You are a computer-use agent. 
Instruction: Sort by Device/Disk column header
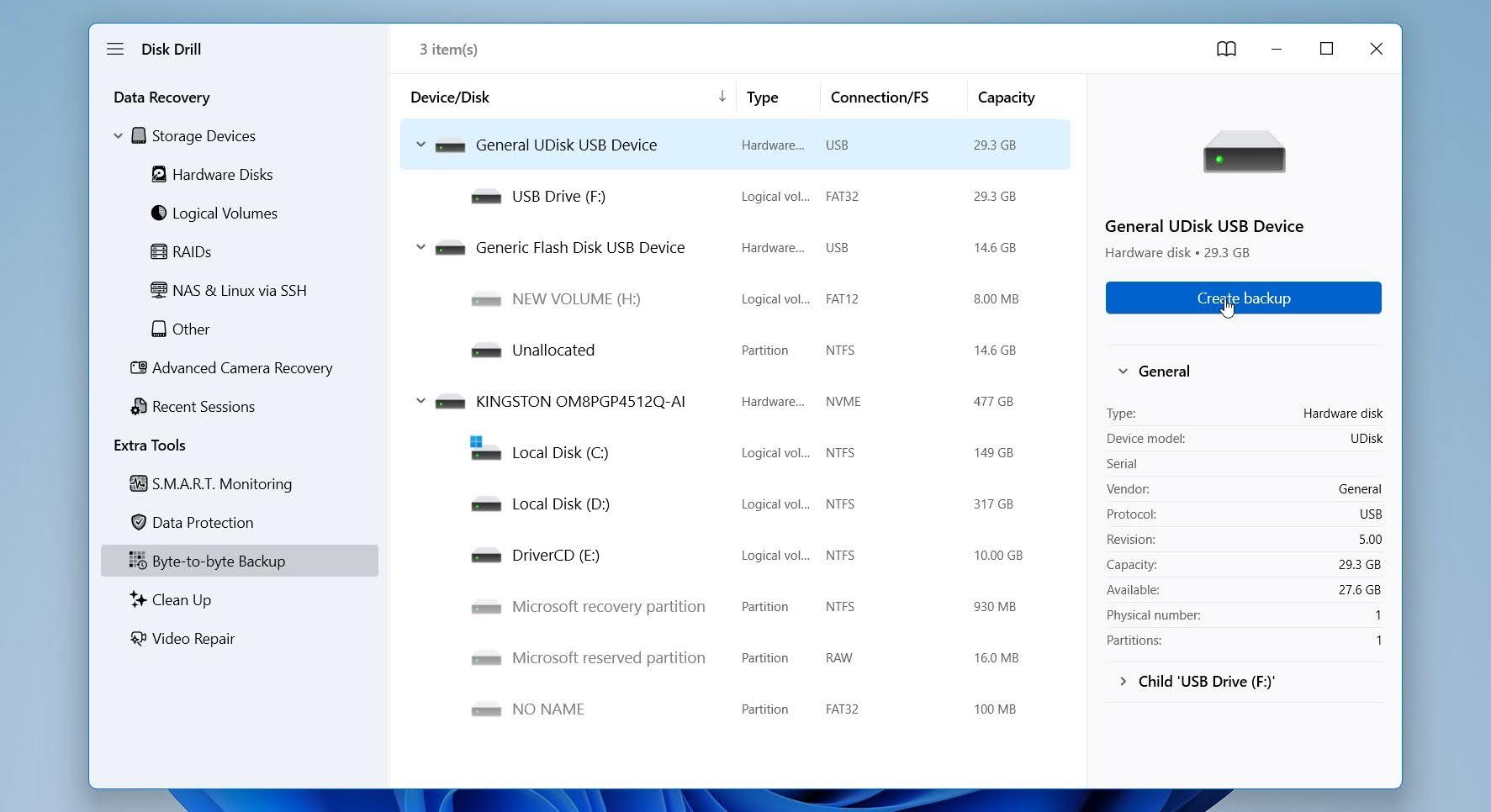tap(450, 97)
